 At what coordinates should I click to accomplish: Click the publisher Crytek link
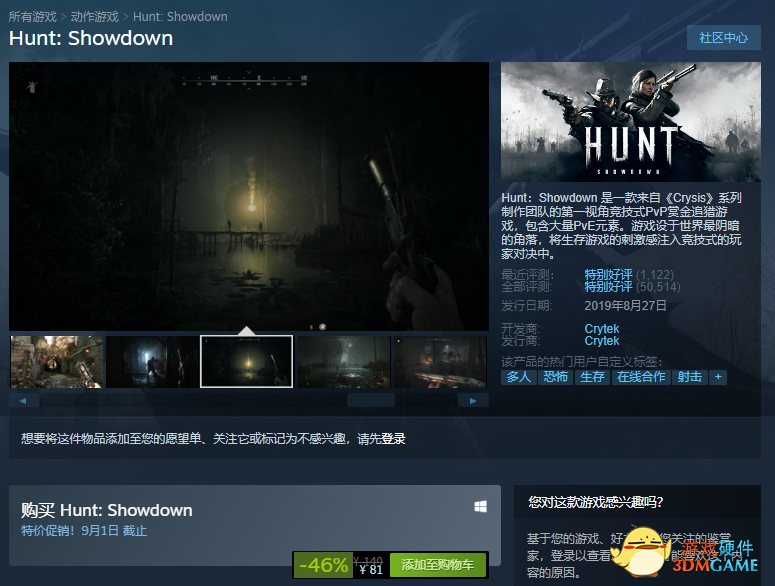[x=602, y=341]
